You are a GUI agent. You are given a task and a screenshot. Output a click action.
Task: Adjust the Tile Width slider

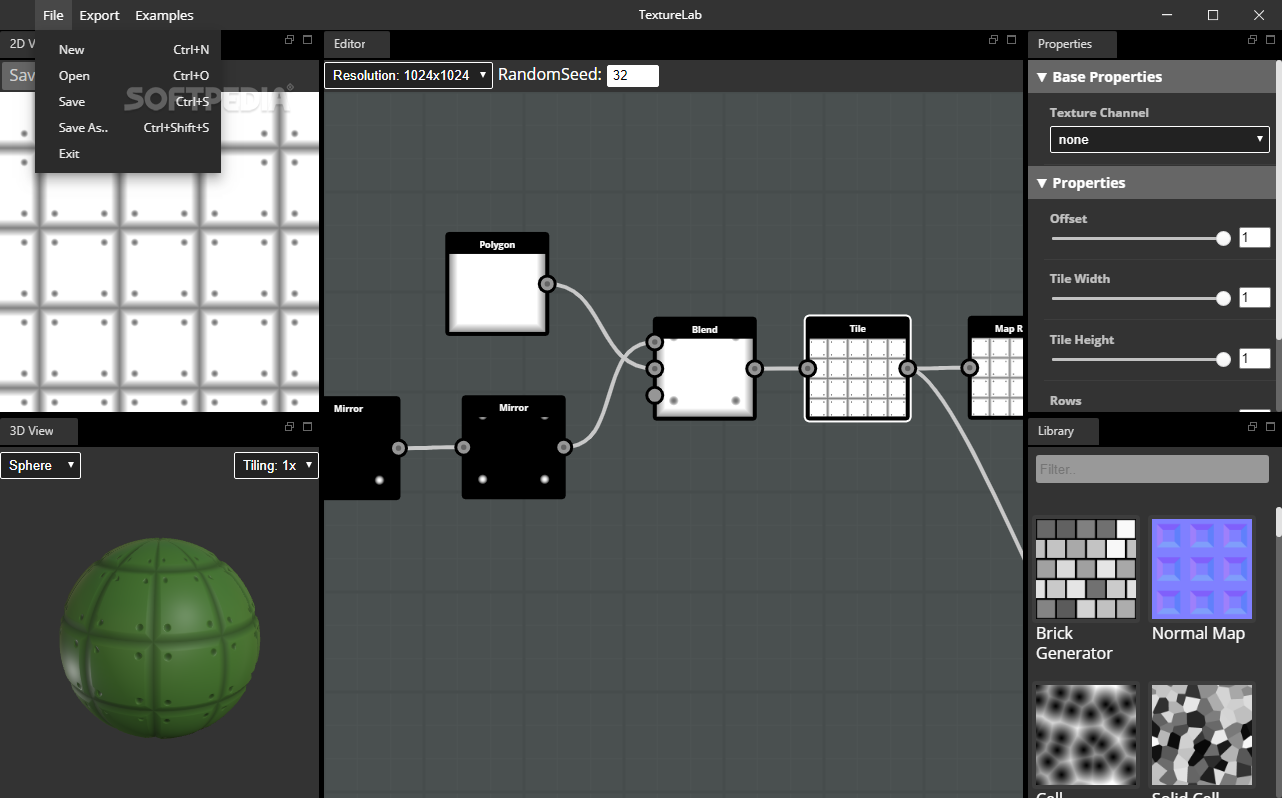tap(1141, 298)
